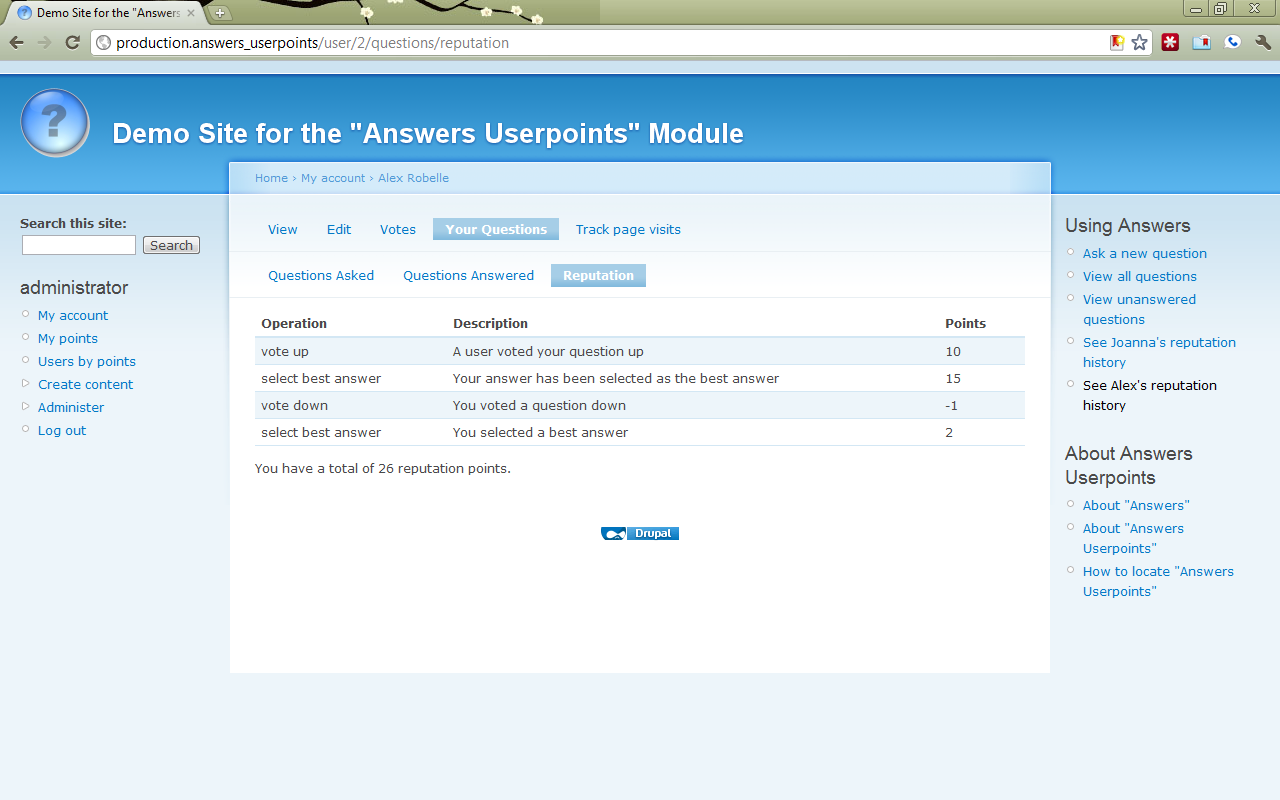Click the back navigation arrow
Screen dimensions: 1280x800
pos(16,43)
